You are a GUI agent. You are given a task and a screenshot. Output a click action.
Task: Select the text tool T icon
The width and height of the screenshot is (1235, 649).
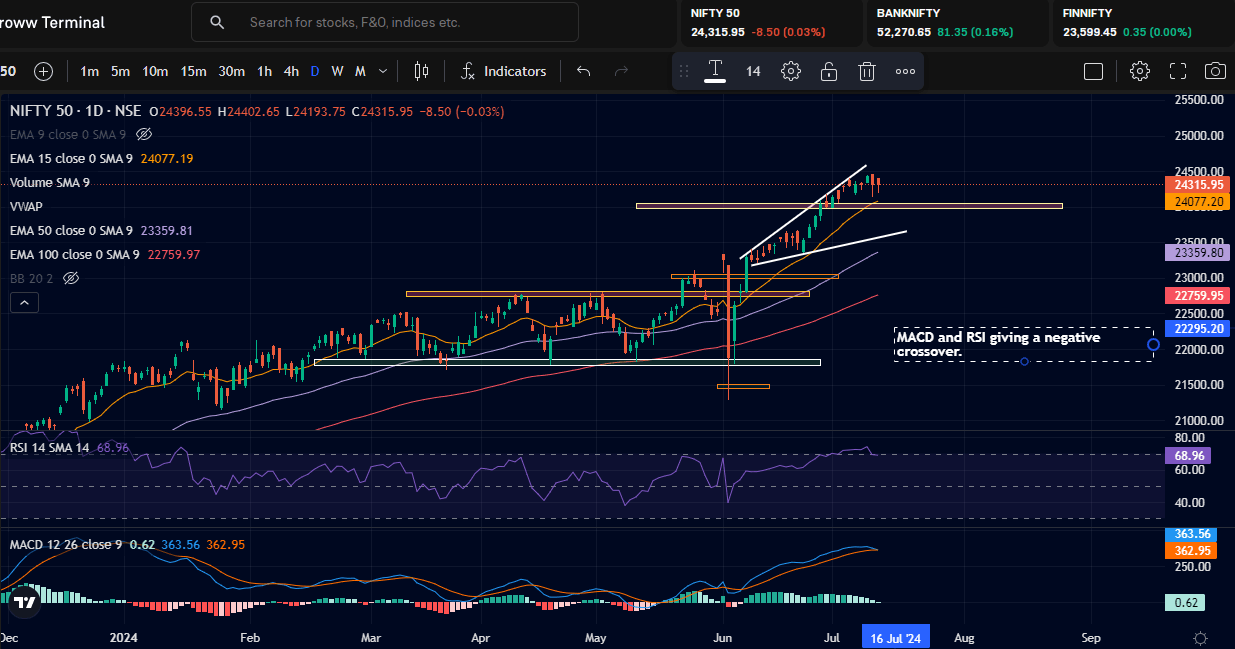click(715, 70)
